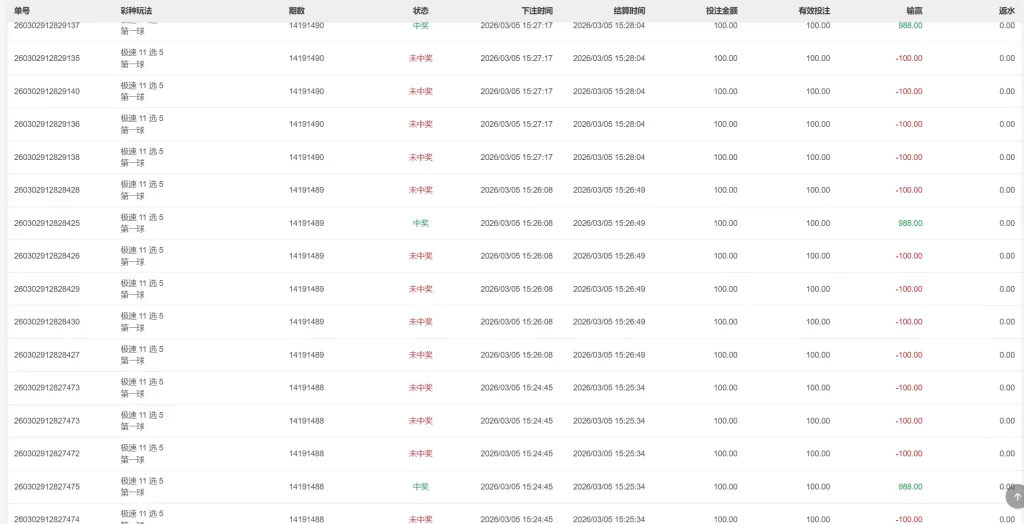Image resolution: width=1024 pixels, height=524 pixels.
Task: Click the 期数 column header
Action: click(x=297, y=11)
